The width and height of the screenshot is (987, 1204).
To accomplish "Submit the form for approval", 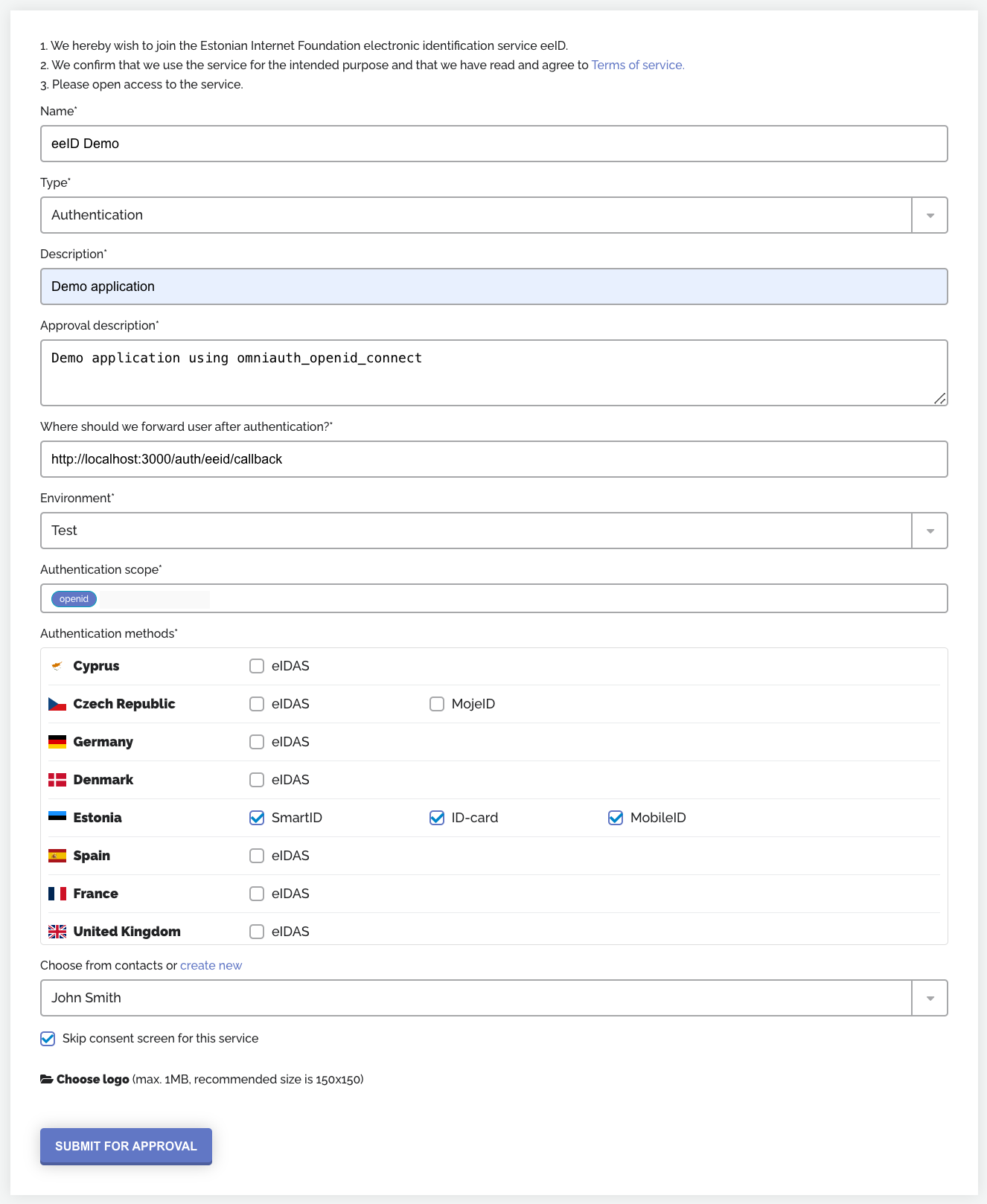I will click(x=126, y=1146).
